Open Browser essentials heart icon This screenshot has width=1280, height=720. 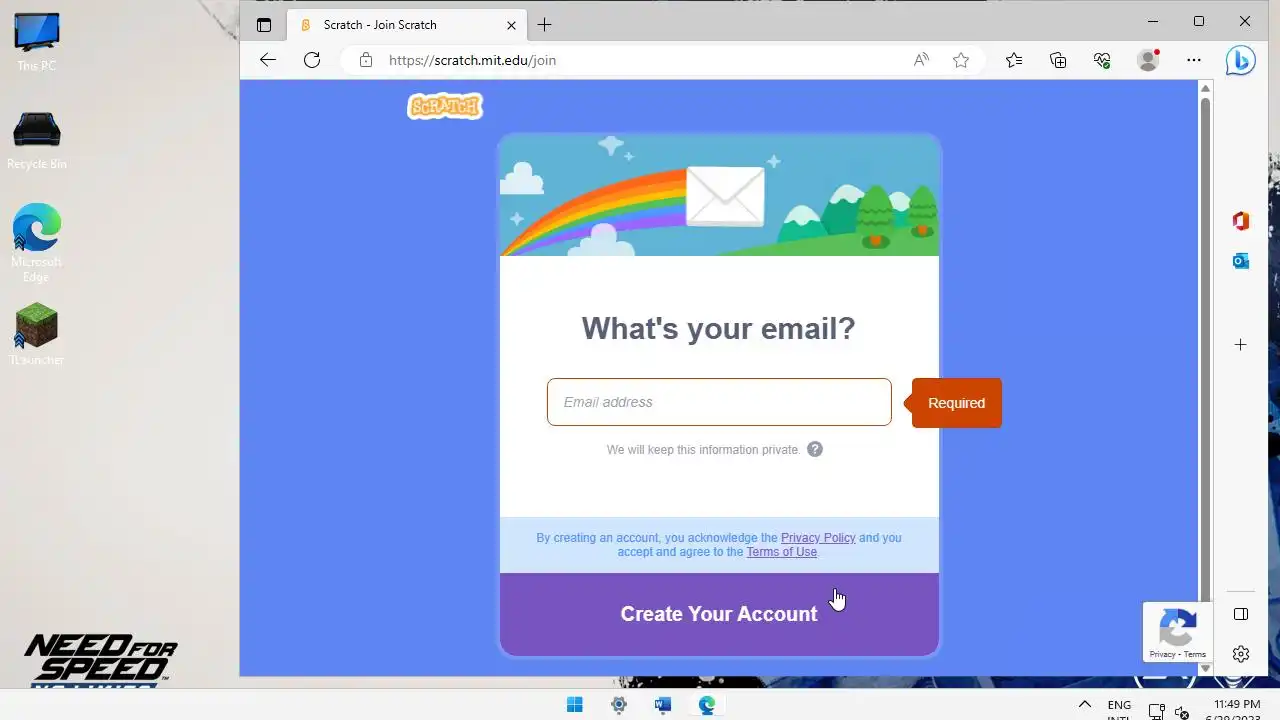pos(1102,60)
